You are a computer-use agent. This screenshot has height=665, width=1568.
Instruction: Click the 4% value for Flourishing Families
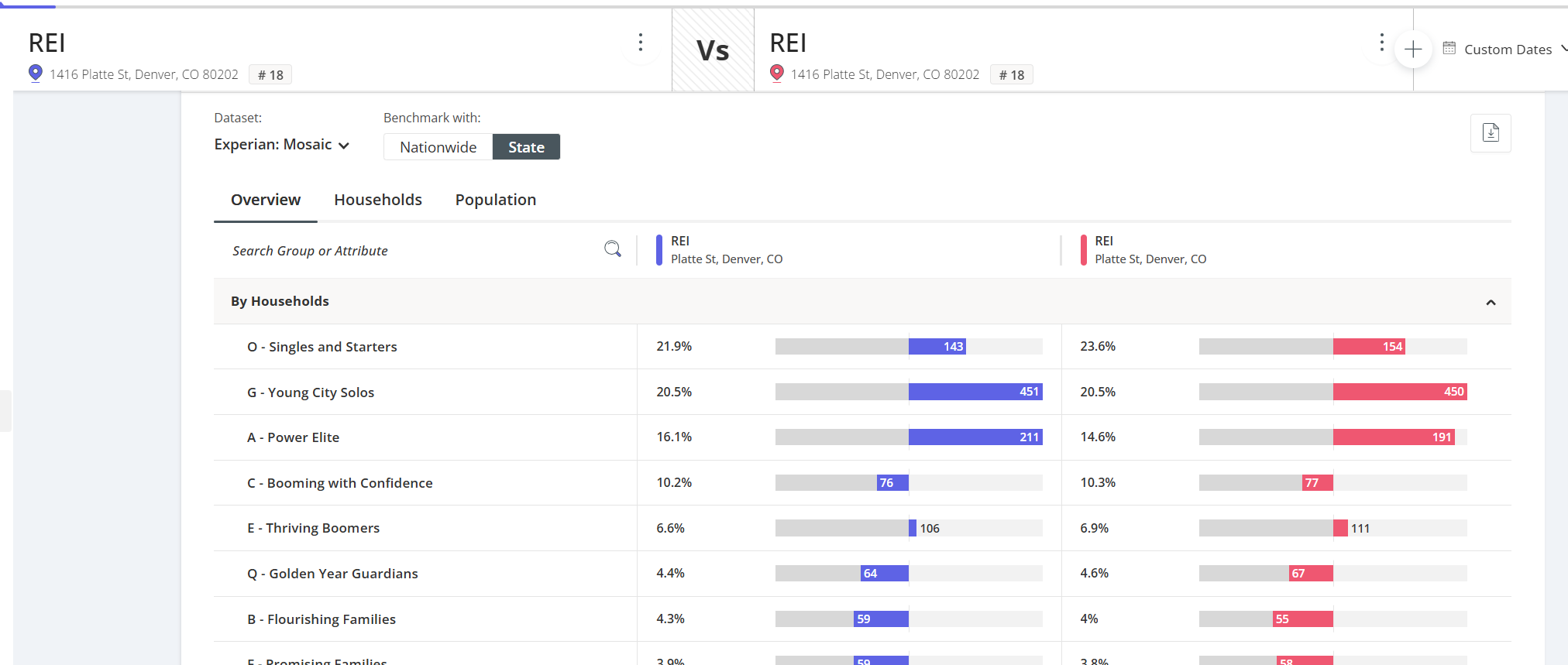click(x=1088, y=619)
